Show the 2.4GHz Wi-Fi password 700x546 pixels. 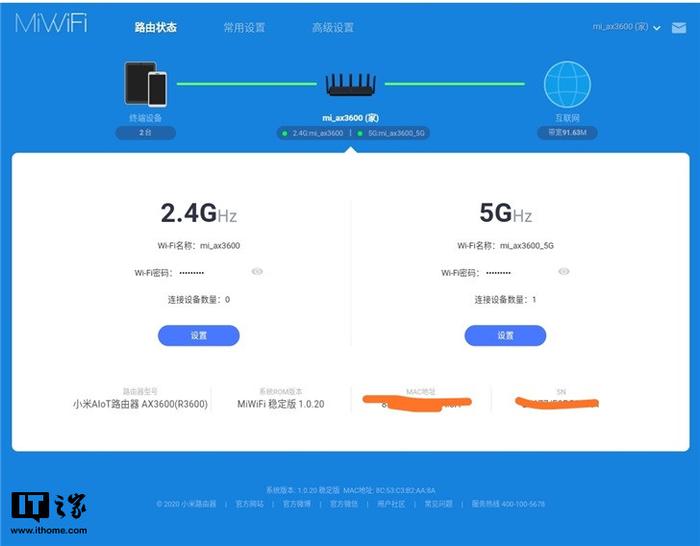[x=257, y=271]
